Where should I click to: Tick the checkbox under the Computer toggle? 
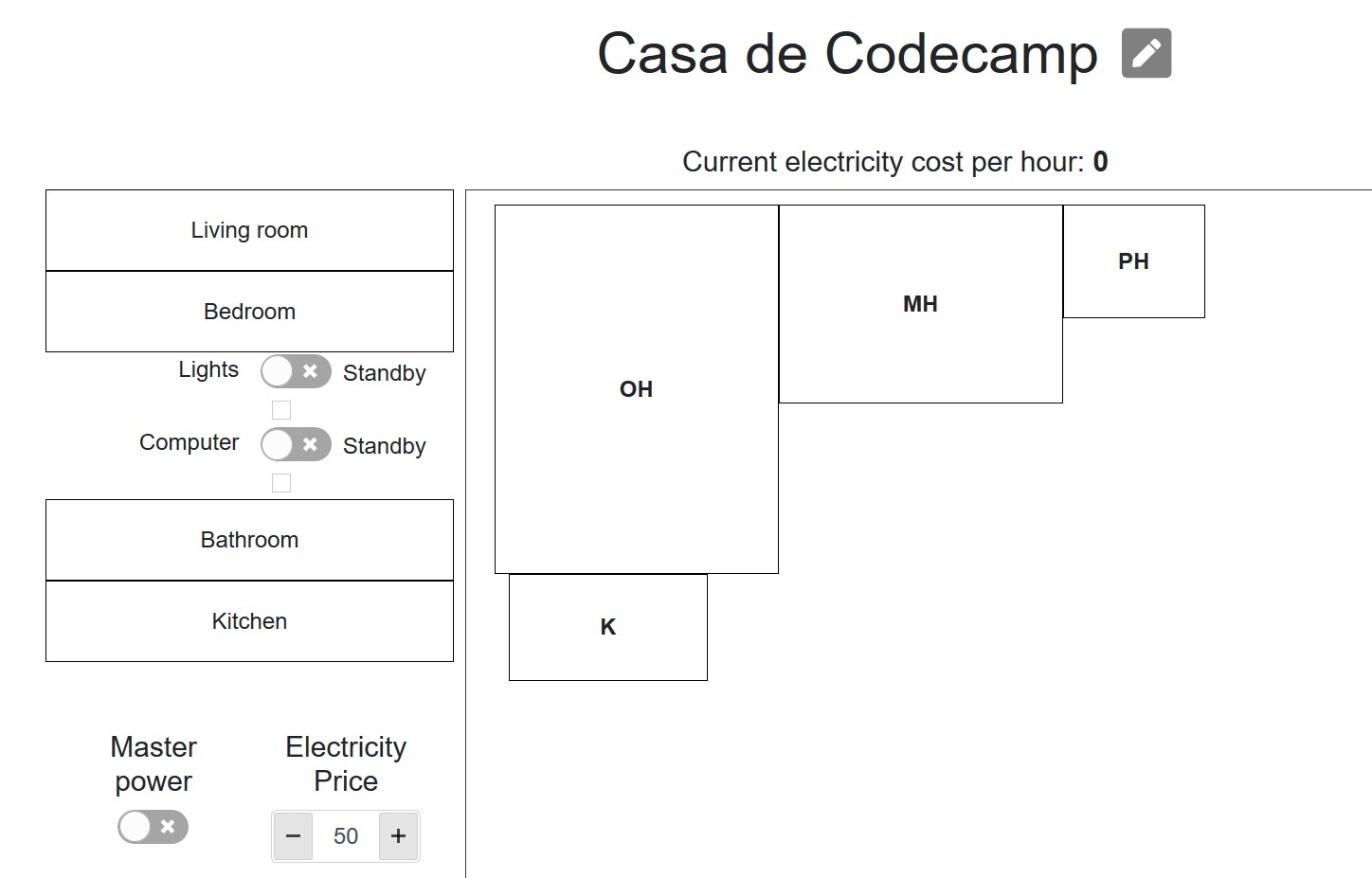tap(281, 483)
